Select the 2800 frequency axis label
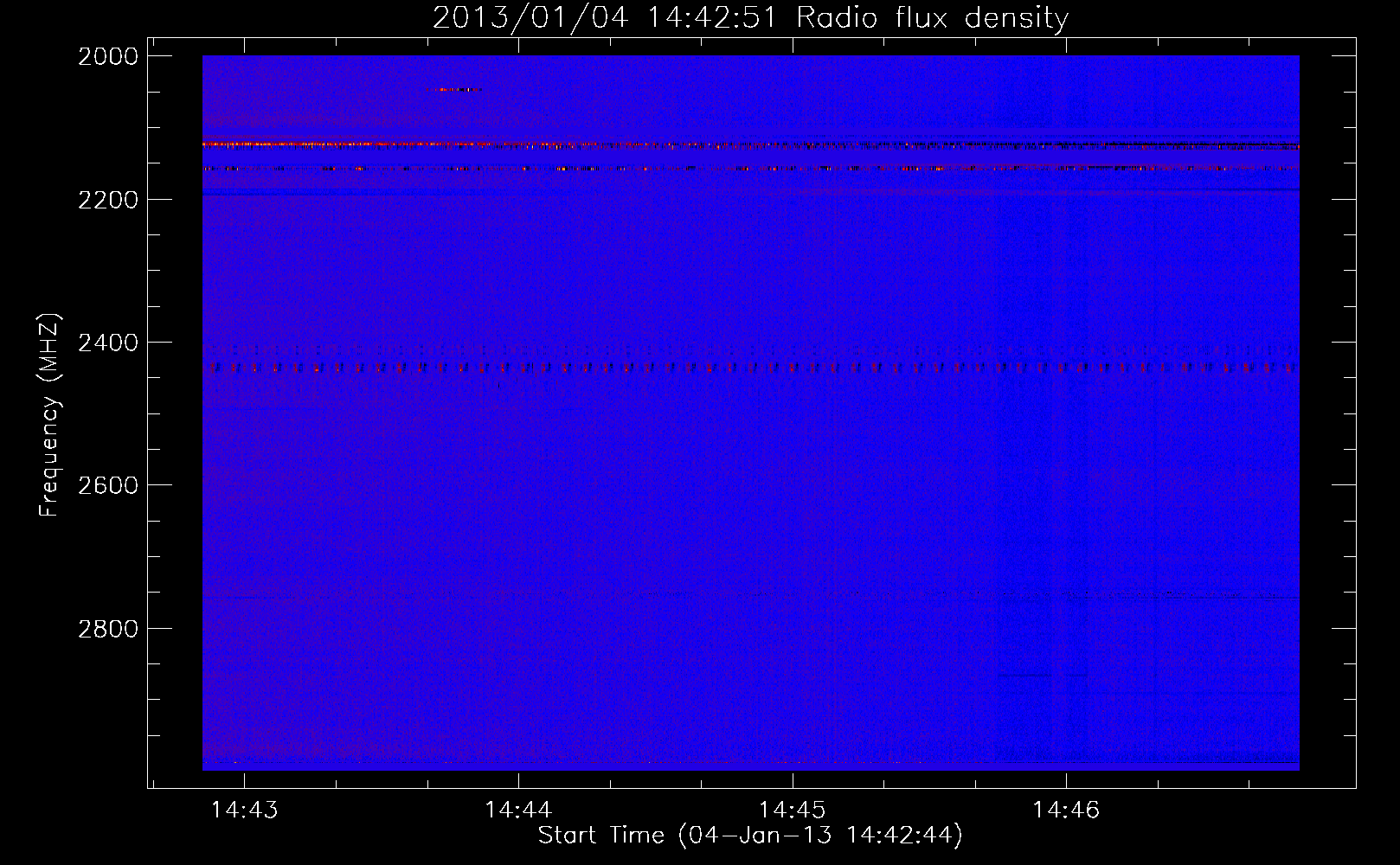The image size is (1400, 865). [x=108, y=628]
